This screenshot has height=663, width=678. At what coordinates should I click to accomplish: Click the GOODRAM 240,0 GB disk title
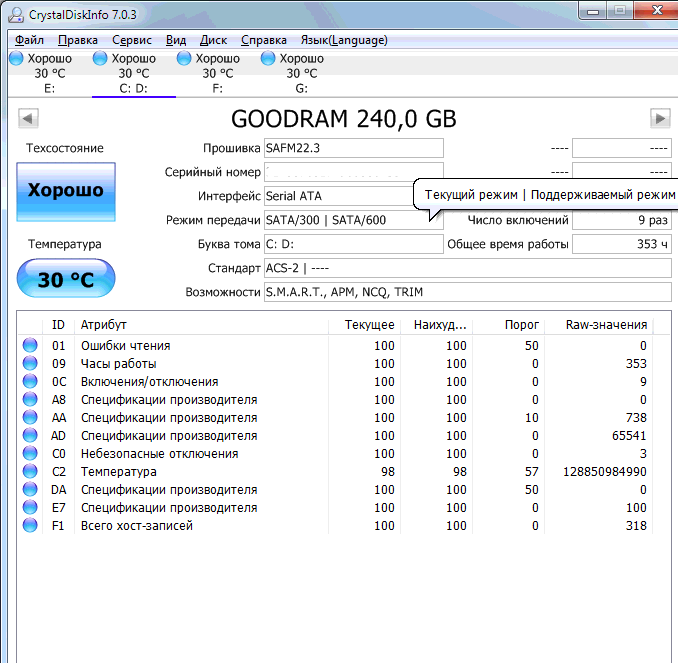(344, 119)
